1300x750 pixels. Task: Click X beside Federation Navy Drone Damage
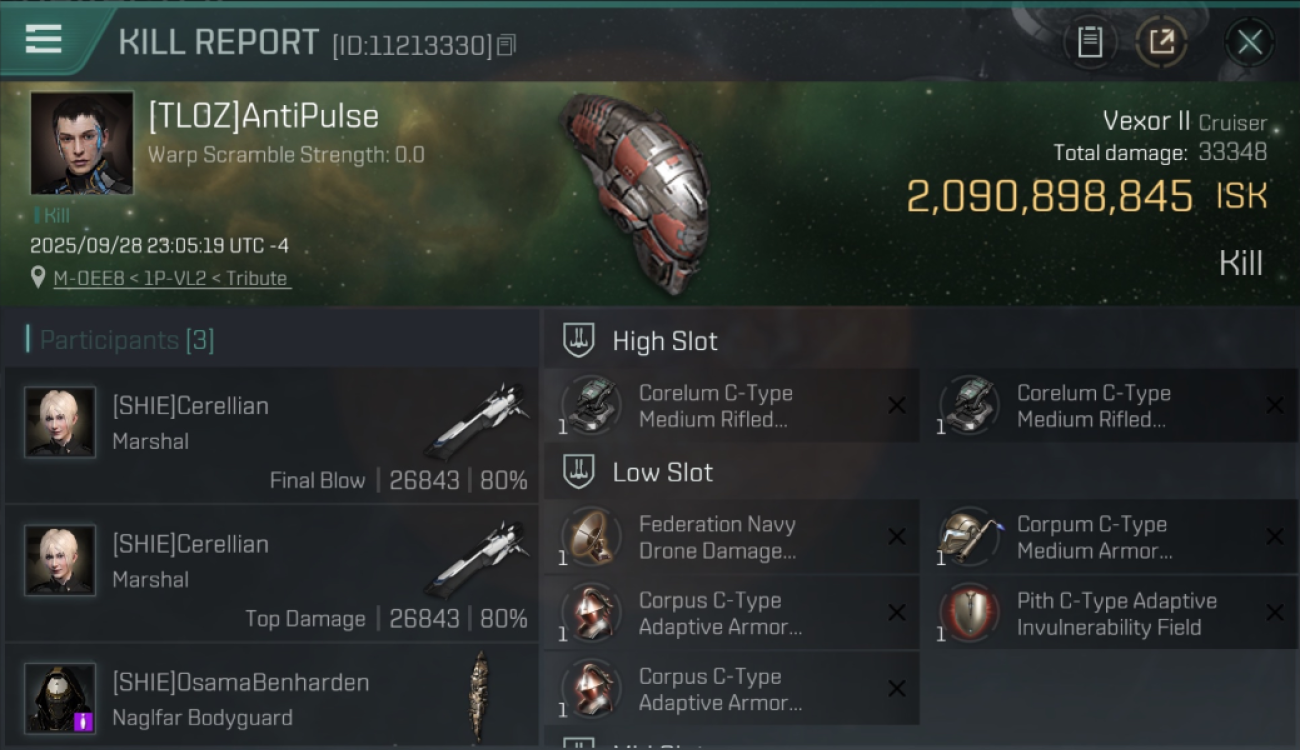(x=897, y=537)
